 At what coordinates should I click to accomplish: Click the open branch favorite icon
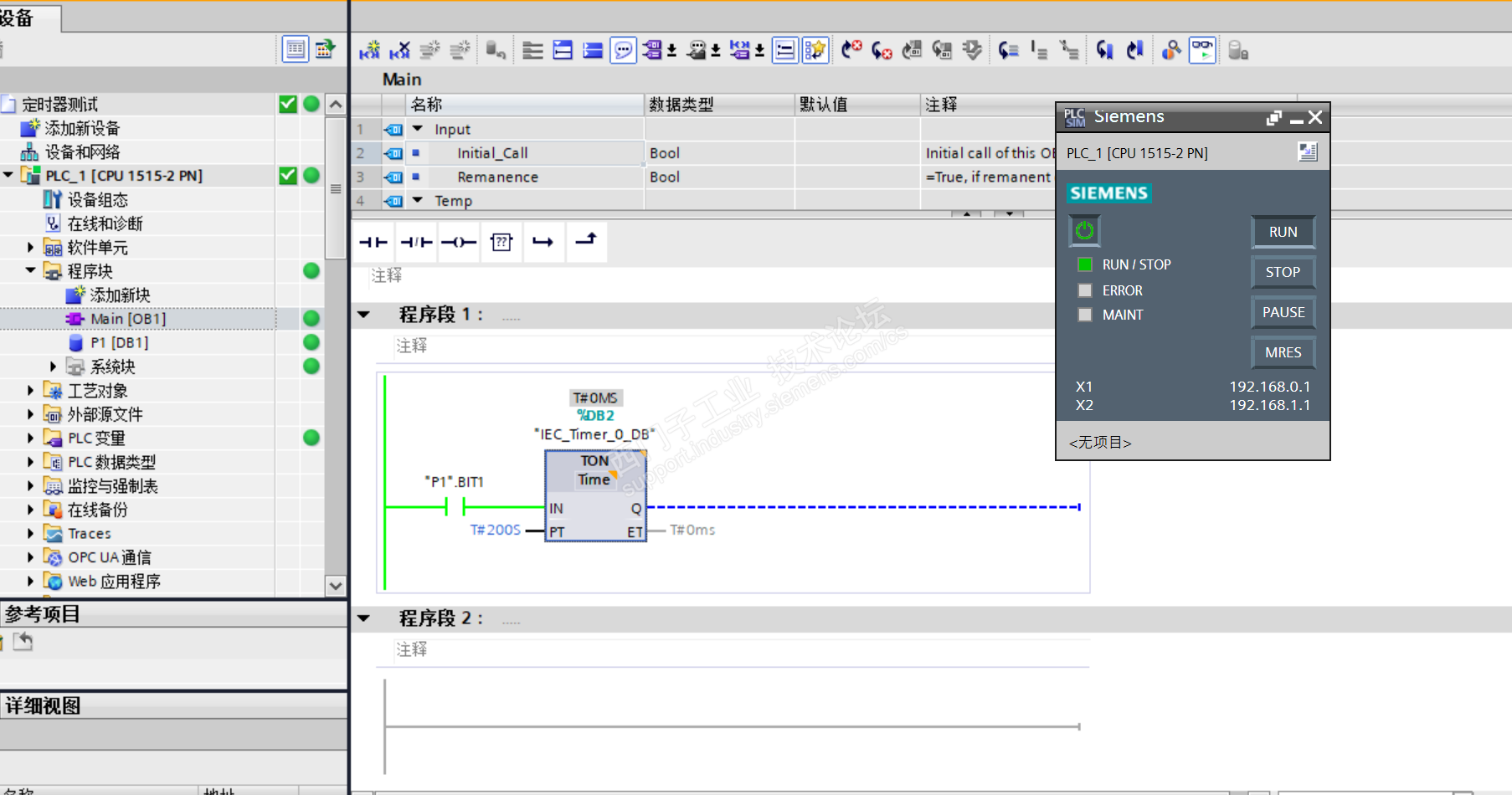pyautogui.click(x=543, y=242)
